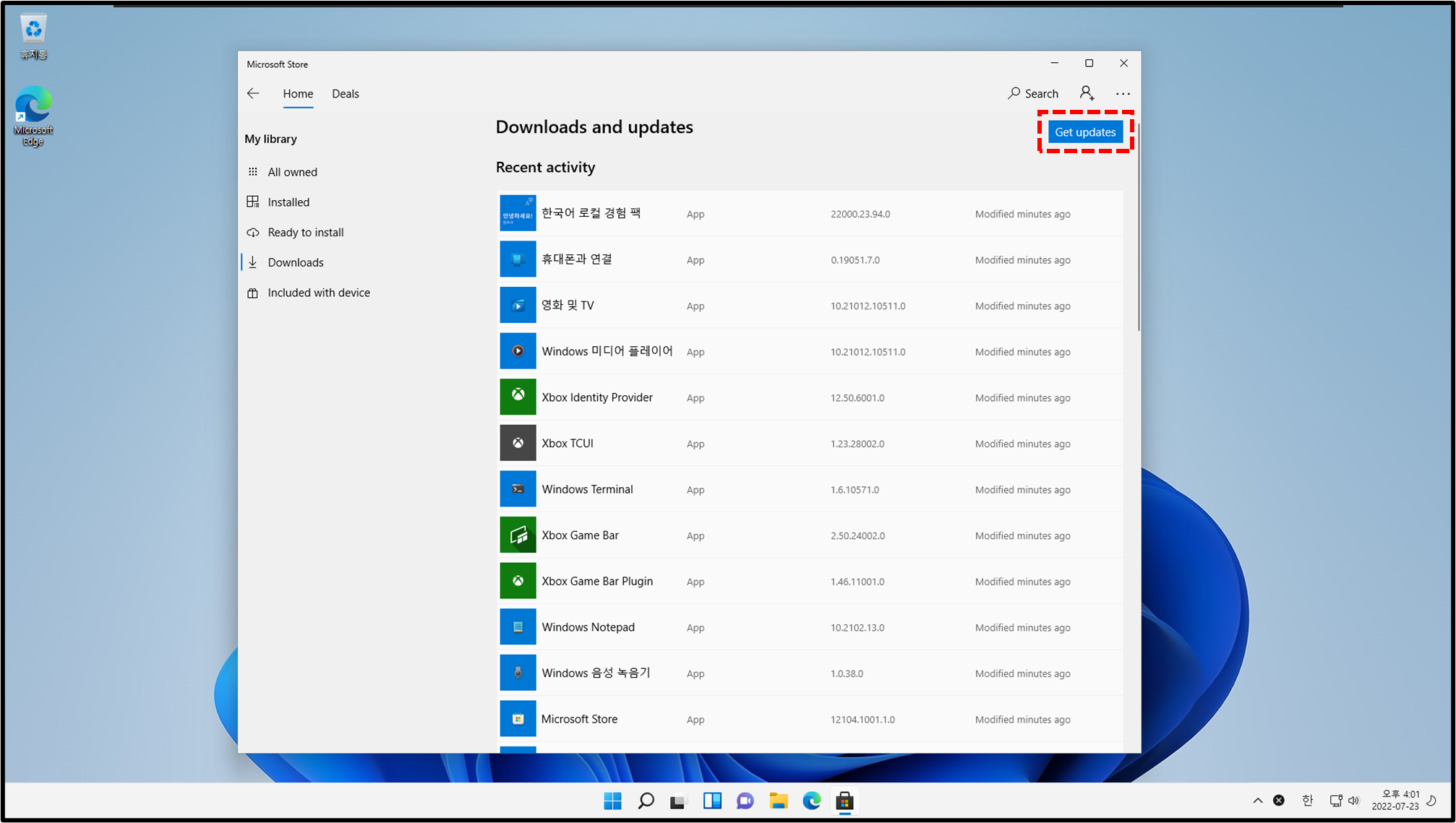The height and width of the screenshot is (823, 1456).
Task: Click the Downloads arrow icon
Action: (x=253, y=262)
